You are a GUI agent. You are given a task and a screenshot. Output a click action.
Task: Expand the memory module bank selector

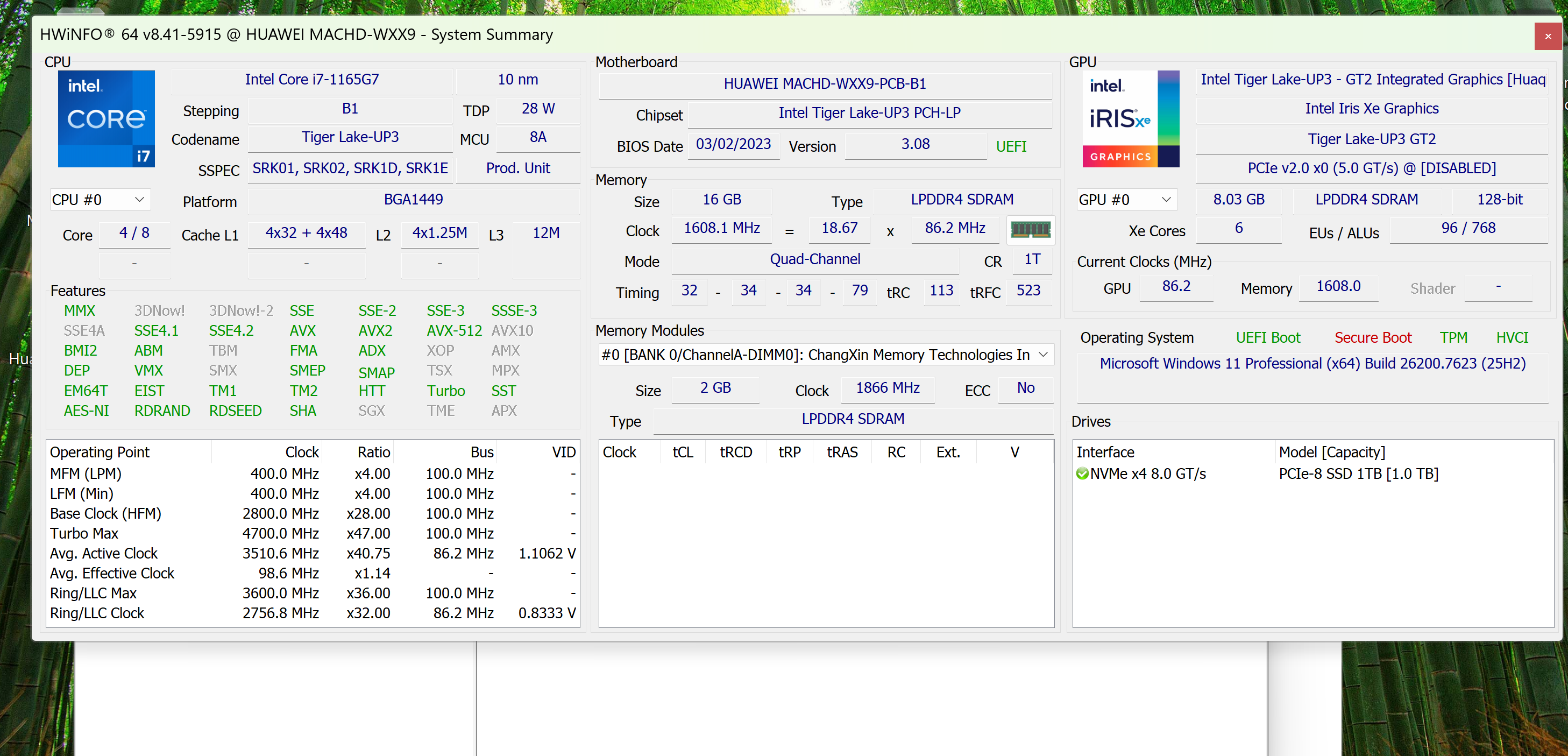click(826, 355)
